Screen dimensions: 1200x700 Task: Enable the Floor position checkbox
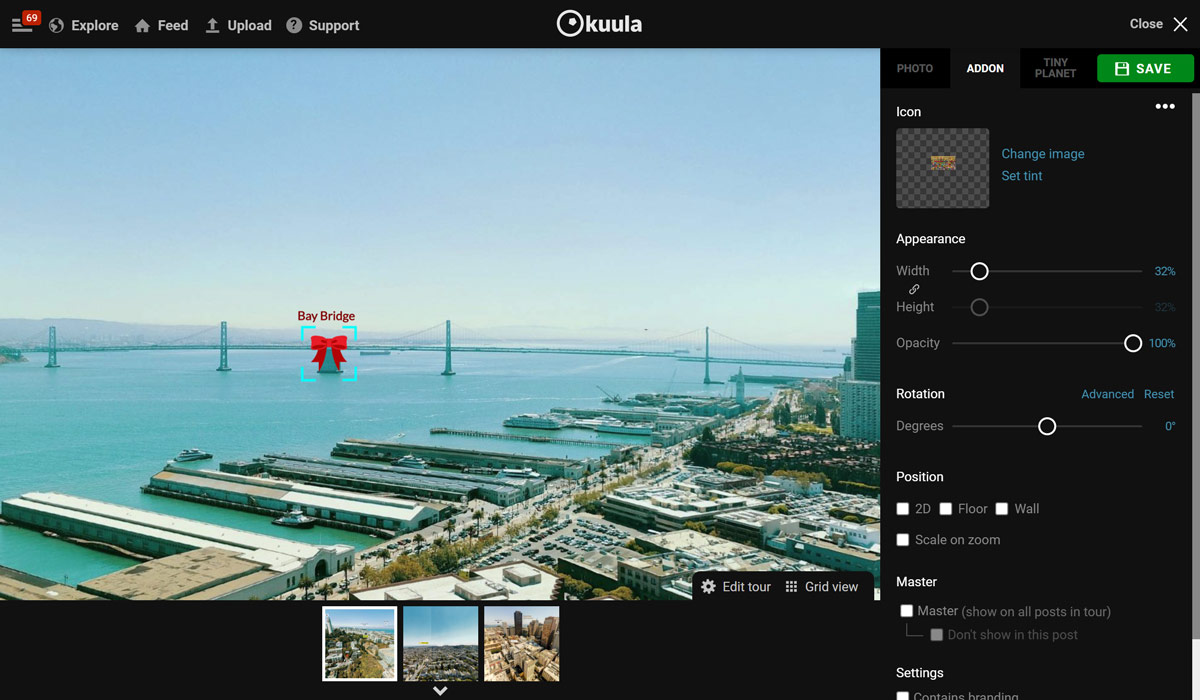click(x=946, y=509)
